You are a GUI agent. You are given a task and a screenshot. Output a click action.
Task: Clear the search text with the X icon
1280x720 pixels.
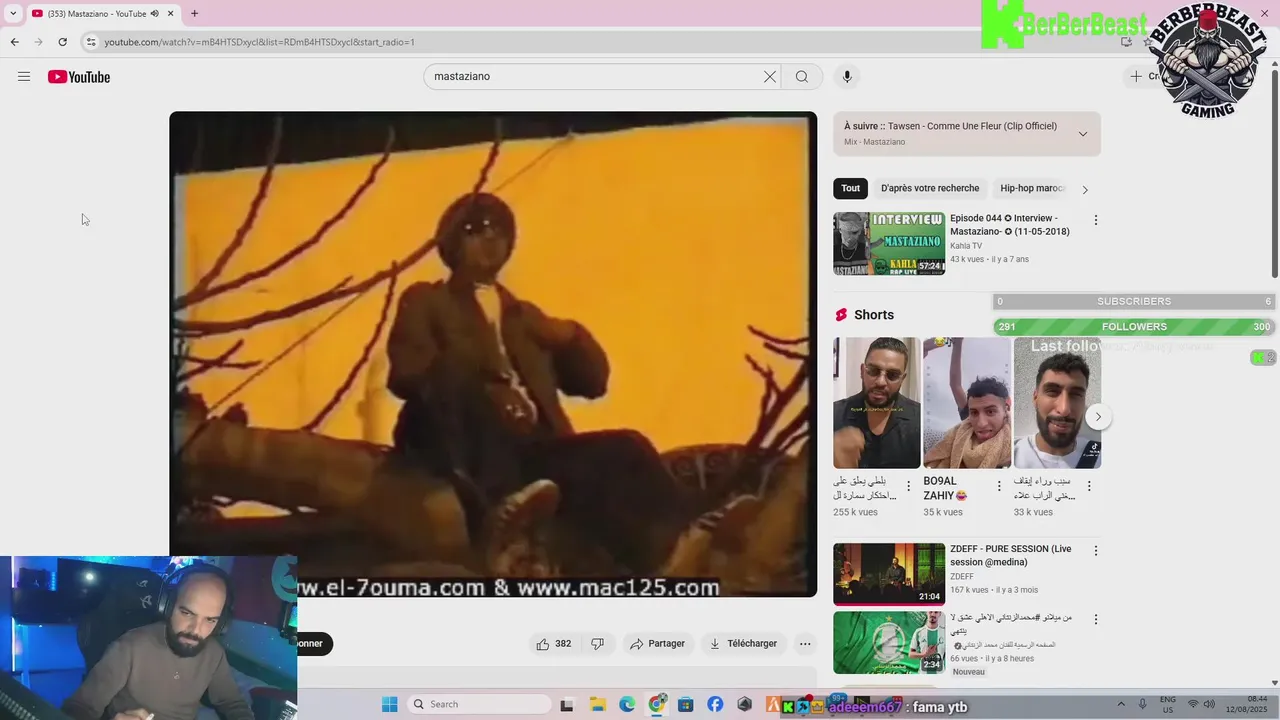(770, 77)
